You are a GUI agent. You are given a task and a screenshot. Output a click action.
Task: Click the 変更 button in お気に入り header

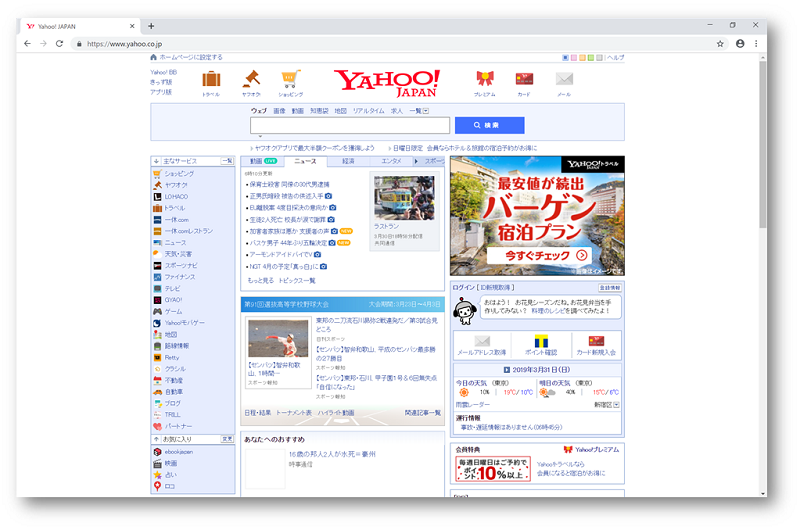[227, 439]
